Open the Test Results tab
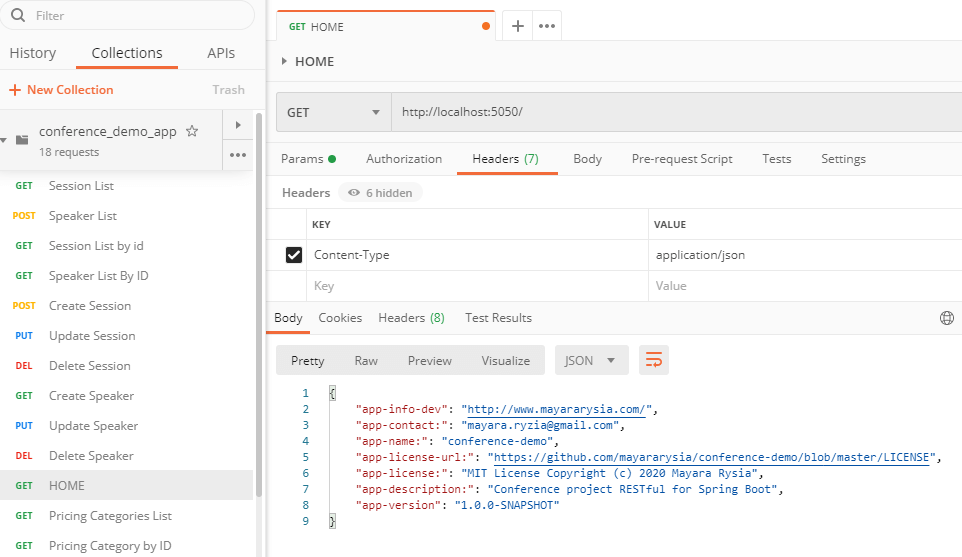This screenshot has width=962, height=557. pyautogui.click(x=498, y=318)
